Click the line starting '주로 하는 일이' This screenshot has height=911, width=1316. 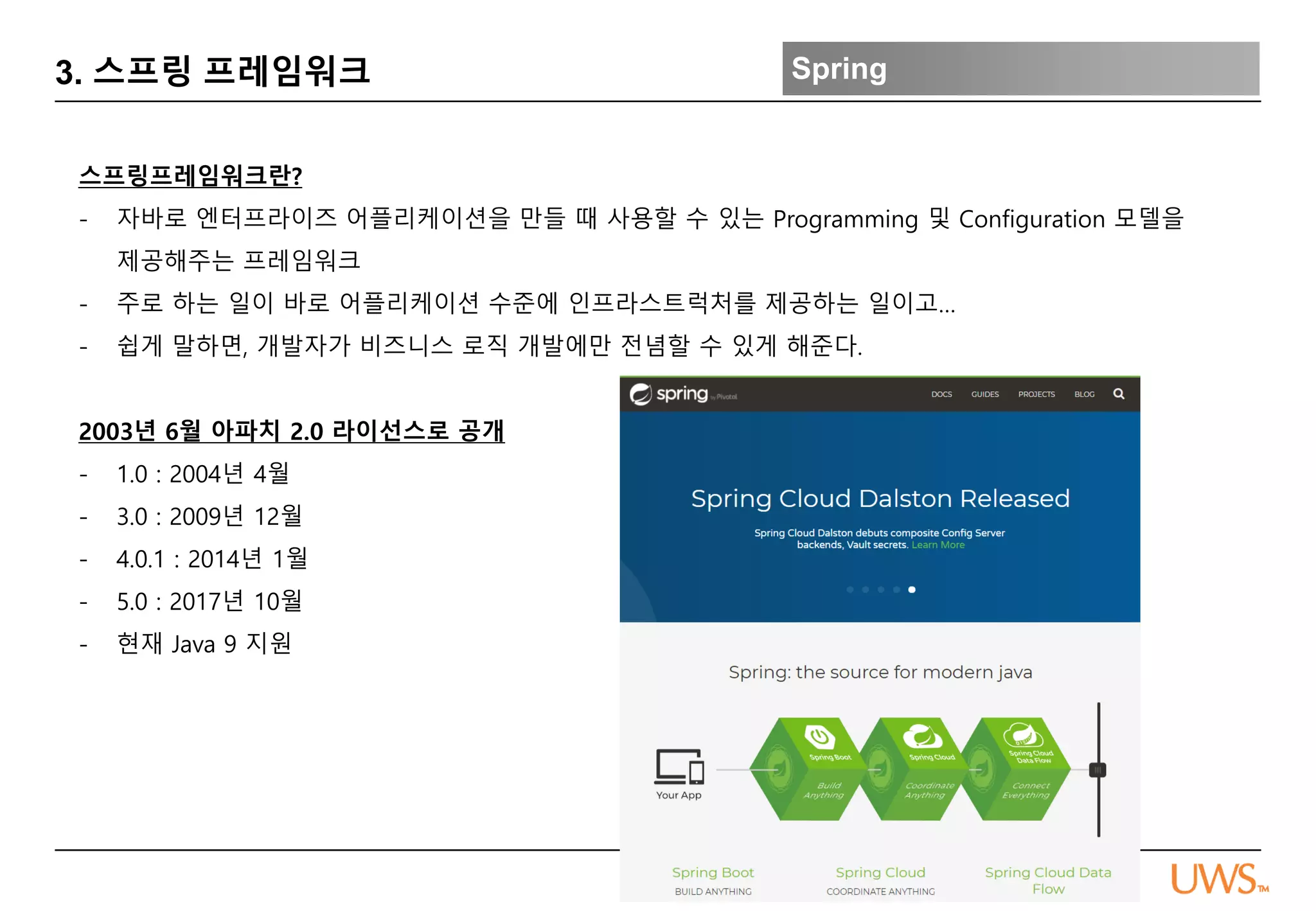click(536, 303)
